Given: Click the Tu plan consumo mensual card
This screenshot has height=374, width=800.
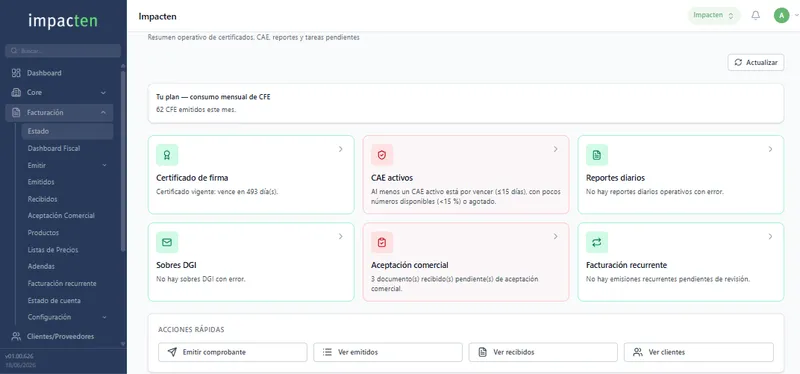Looking at the screenshot, I should click(466, 103).
